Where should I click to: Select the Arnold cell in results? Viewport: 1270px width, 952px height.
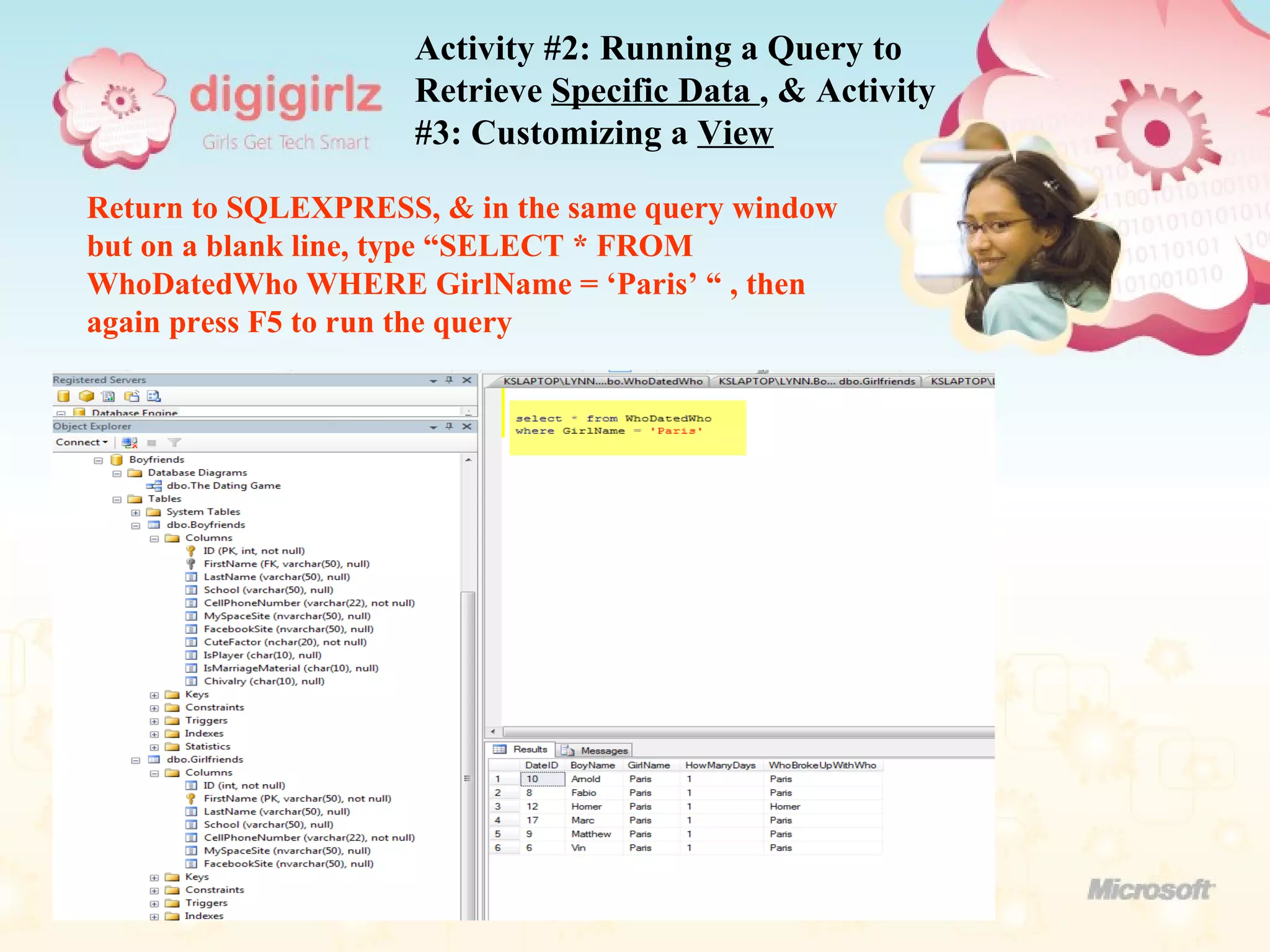click(x=593, y=779)
